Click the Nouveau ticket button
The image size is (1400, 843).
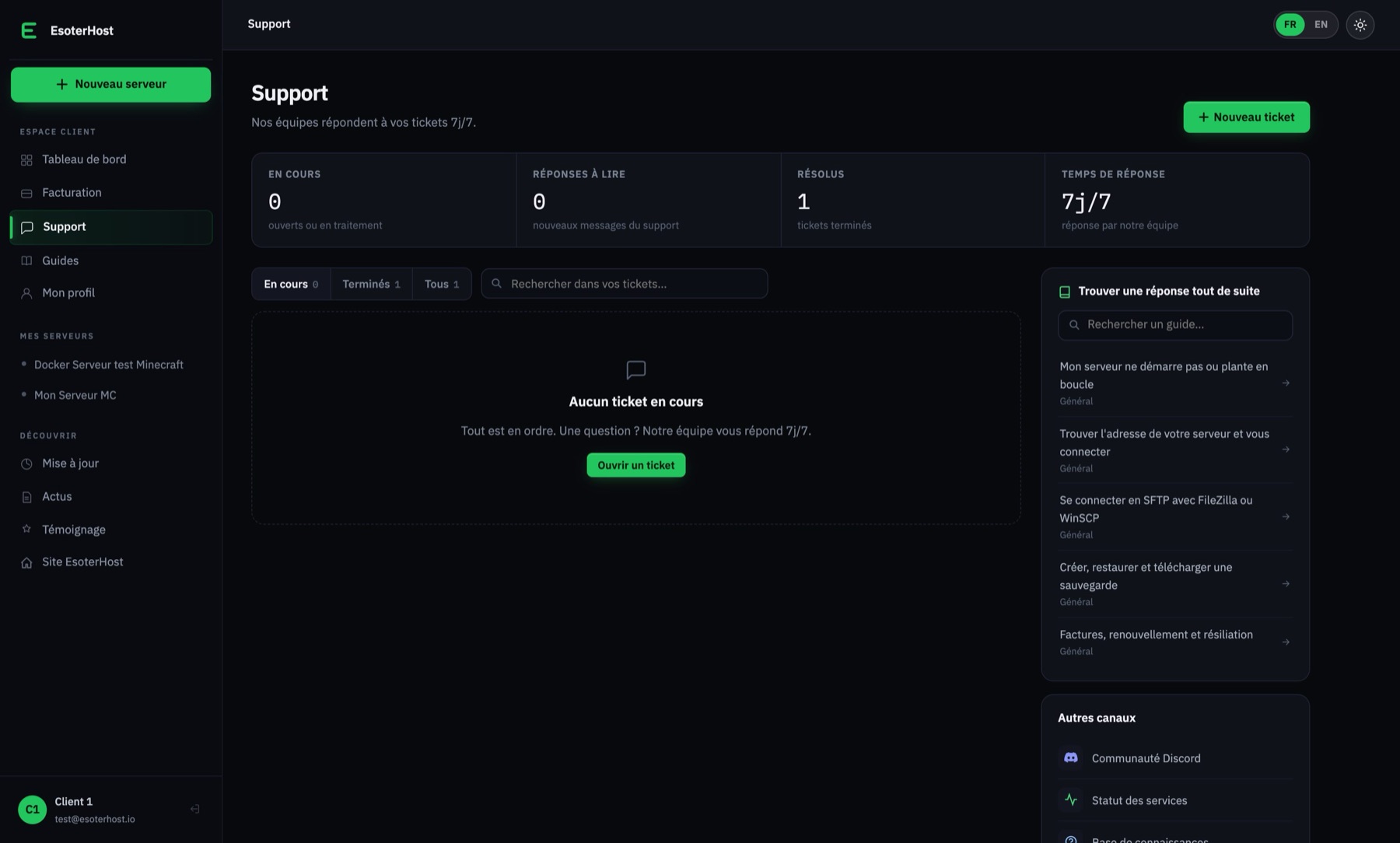1246,117
